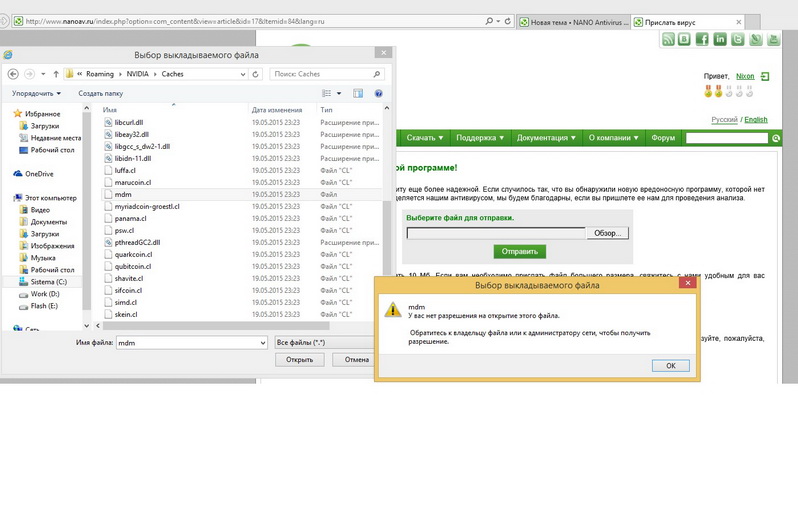The width and height of the screenshot is (798, 521).
Task: Switch to the 'Новая тема - NANO Antivirus' tab
Action: coord(573,20)
